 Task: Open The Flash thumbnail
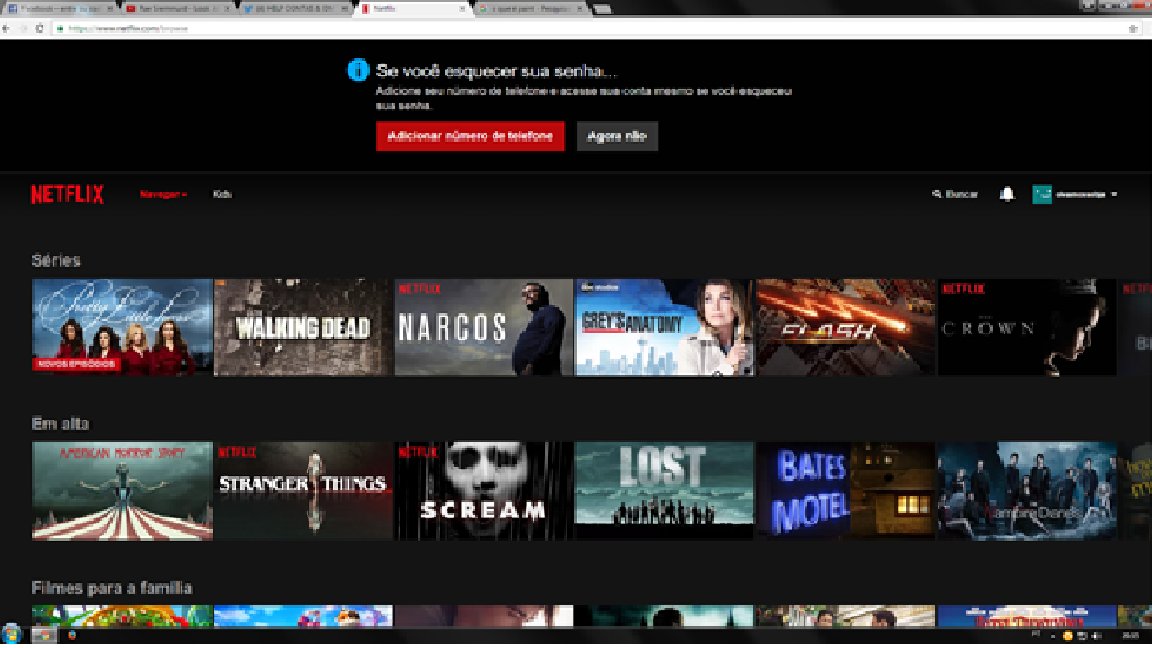pos(846,327)
